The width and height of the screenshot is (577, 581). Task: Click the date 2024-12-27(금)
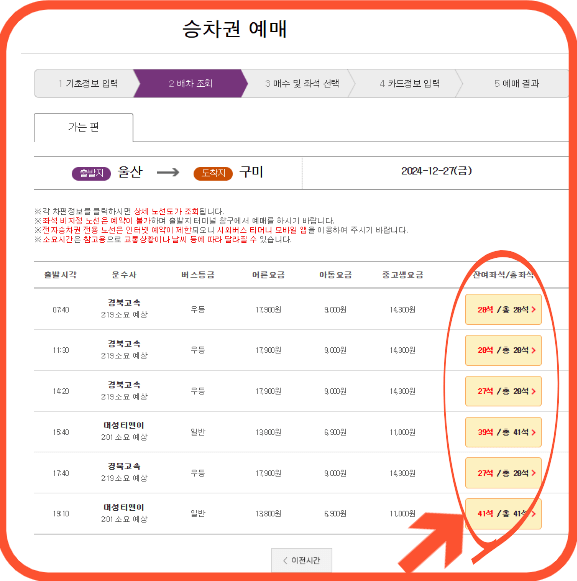pos(437,171)
